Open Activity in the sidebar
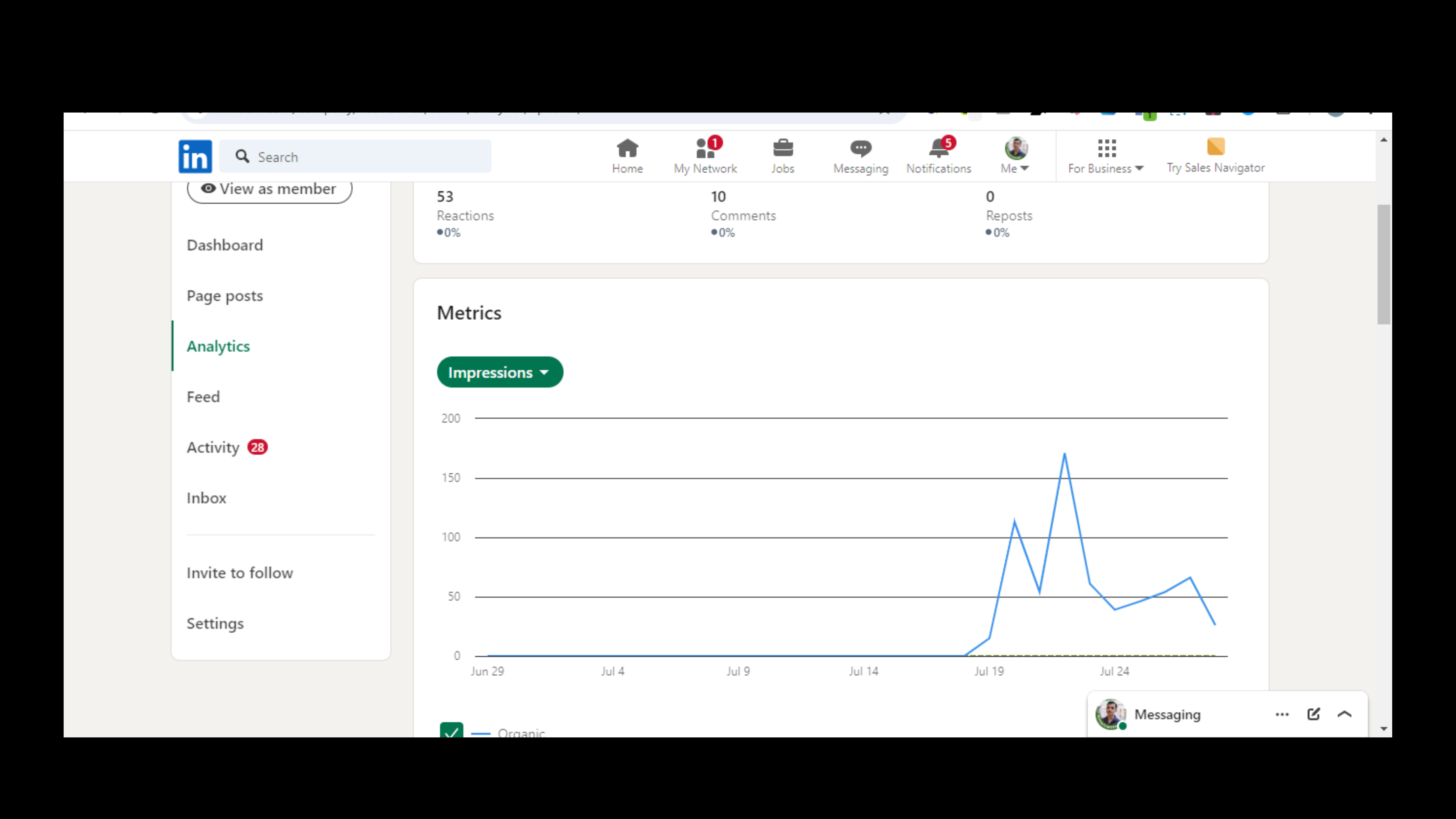 point(213,448)
